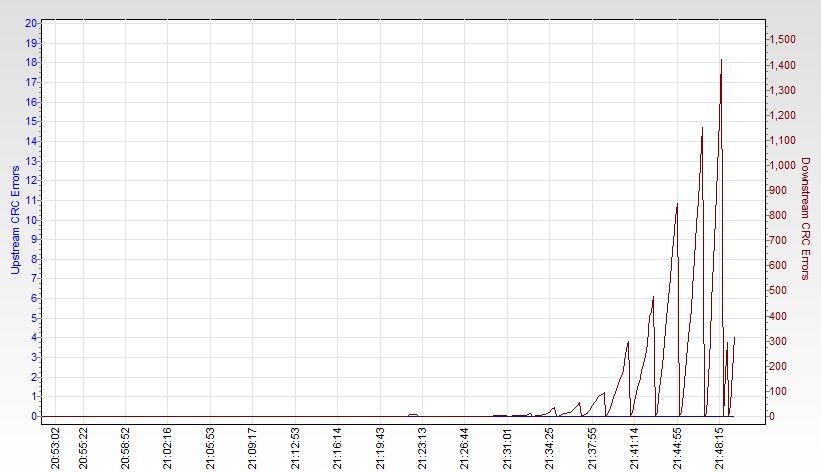Image resolution: width=821 pixels, height=472 pixels.
Task: Click the 800 downstream axis value
Action: pos(778,215)
